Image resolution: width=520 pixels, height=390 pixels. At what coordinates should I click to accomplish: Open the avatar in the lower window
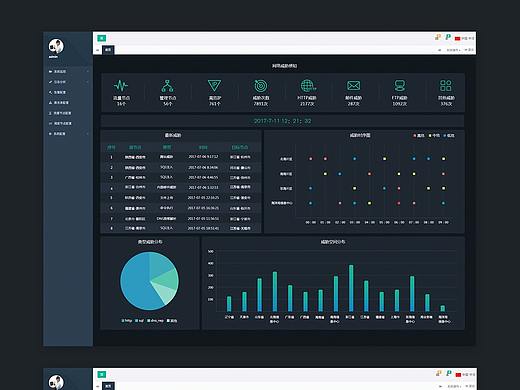56,382
